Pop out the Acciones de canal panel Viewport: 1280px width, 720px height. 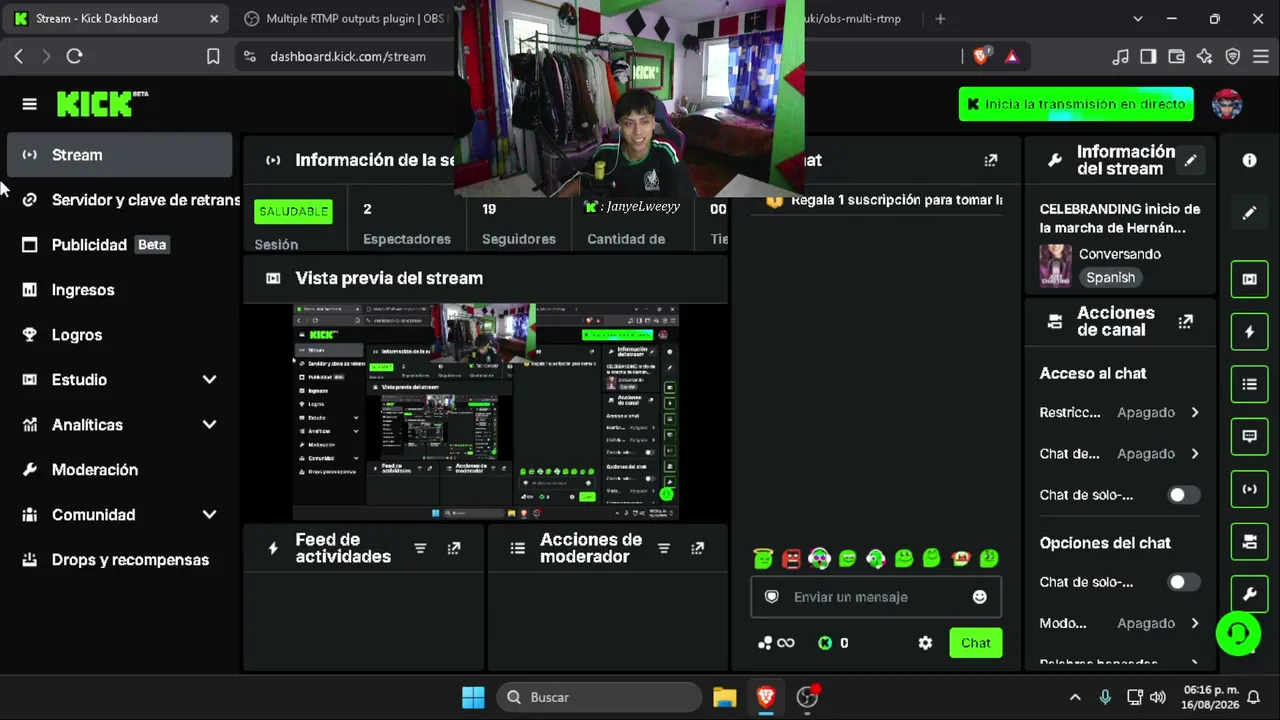coord(1185,321)
